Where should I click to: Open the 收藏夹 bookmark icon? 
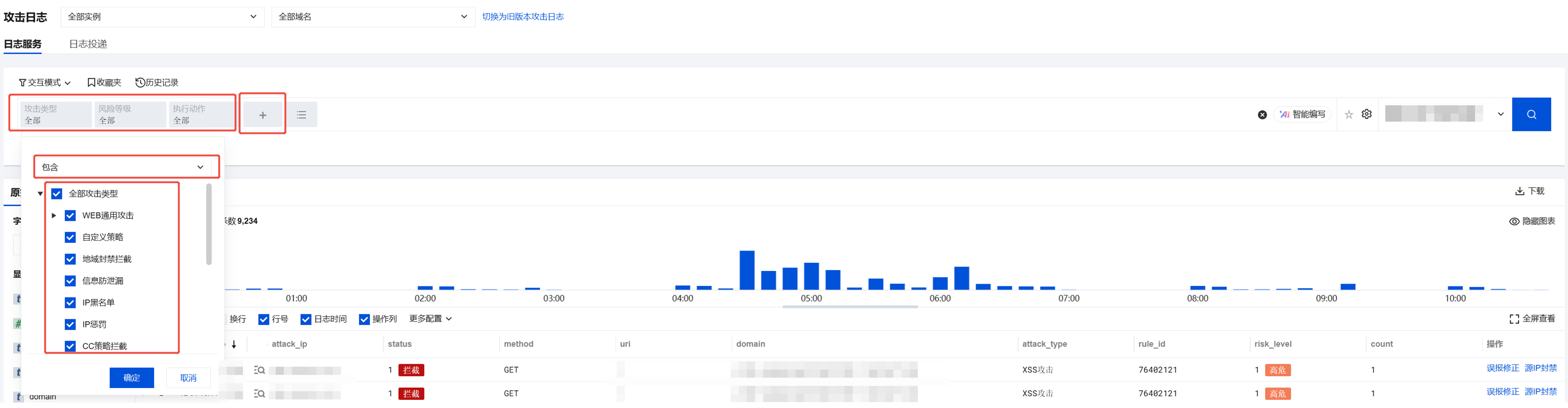[x=91, y=83]
